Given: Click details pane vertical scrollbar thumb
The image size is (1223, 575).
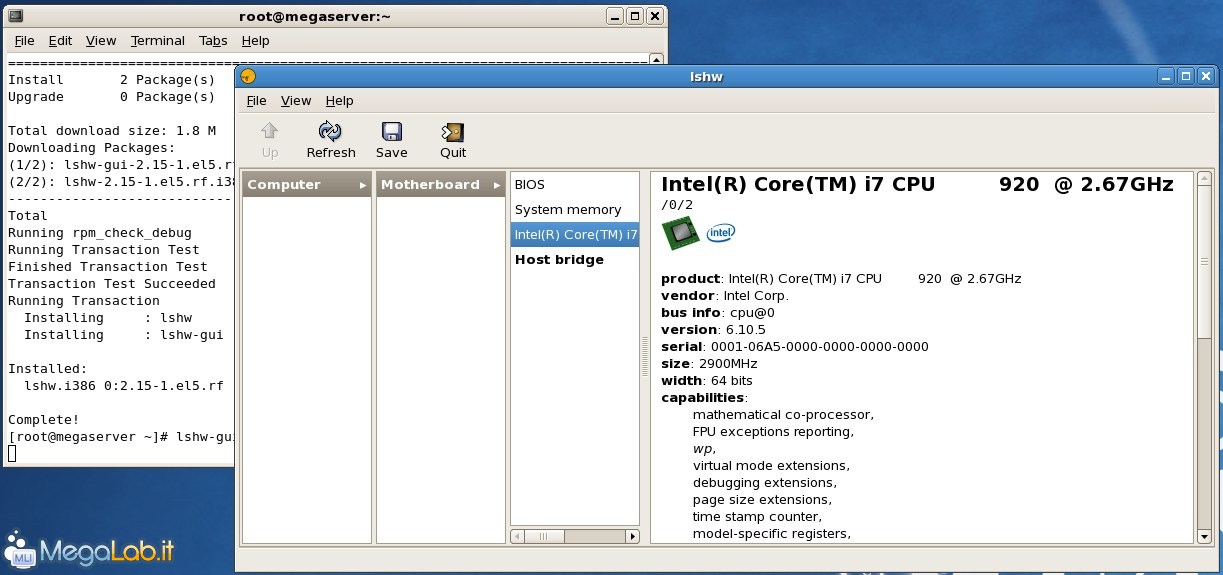Looking at the screenshot, I should 1204,262.
